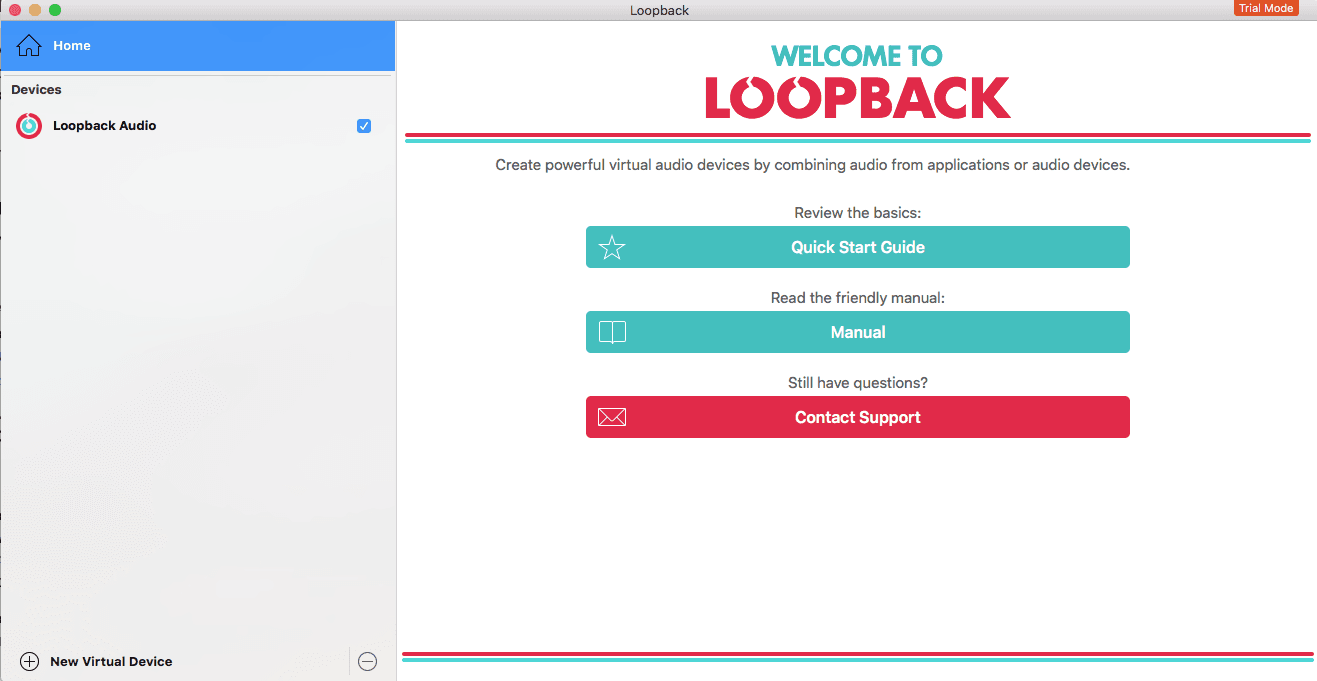Image resolution: width=1317 pixels, height=681 pixels.
Task: Open the Quick Start Guide
Action: [x=857, y=247]
